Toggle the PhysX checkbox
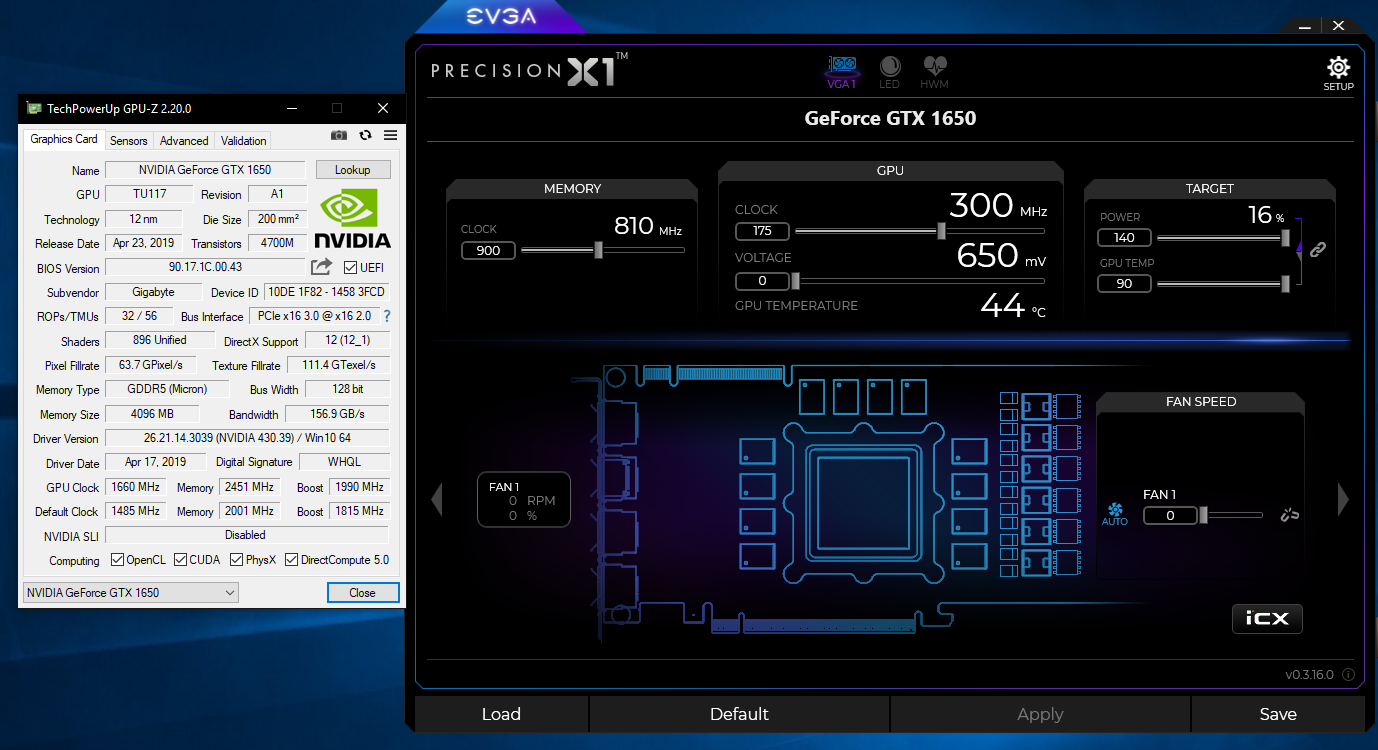The image size is (1378, 750). click(236, 559)
